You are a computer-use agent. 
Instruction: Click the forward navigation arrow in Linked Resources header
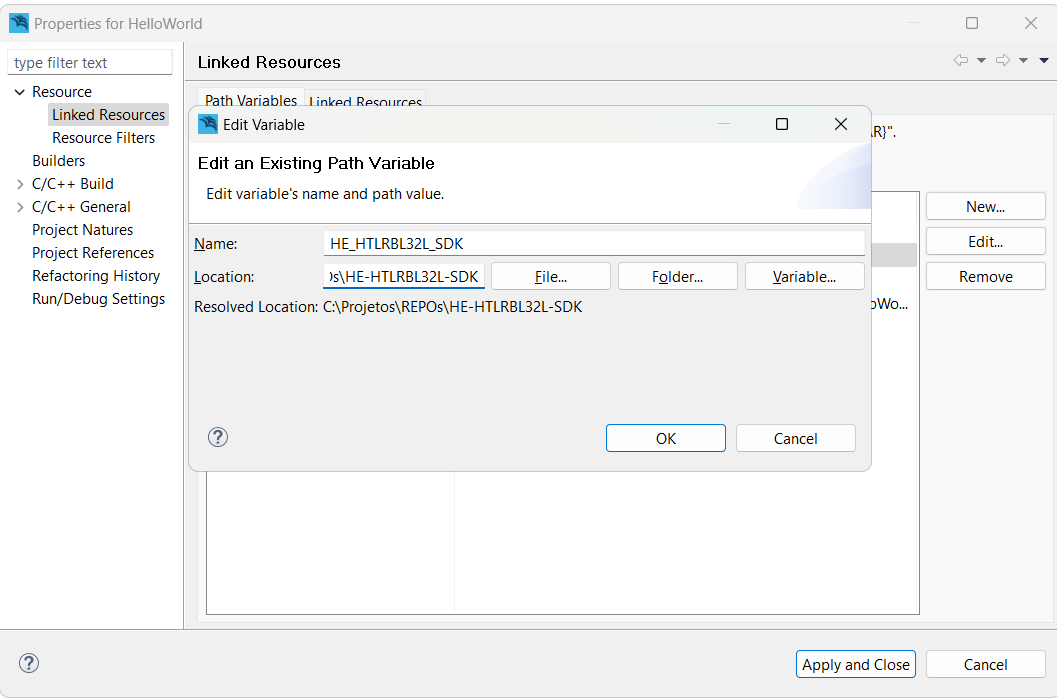pos(1003,61)
